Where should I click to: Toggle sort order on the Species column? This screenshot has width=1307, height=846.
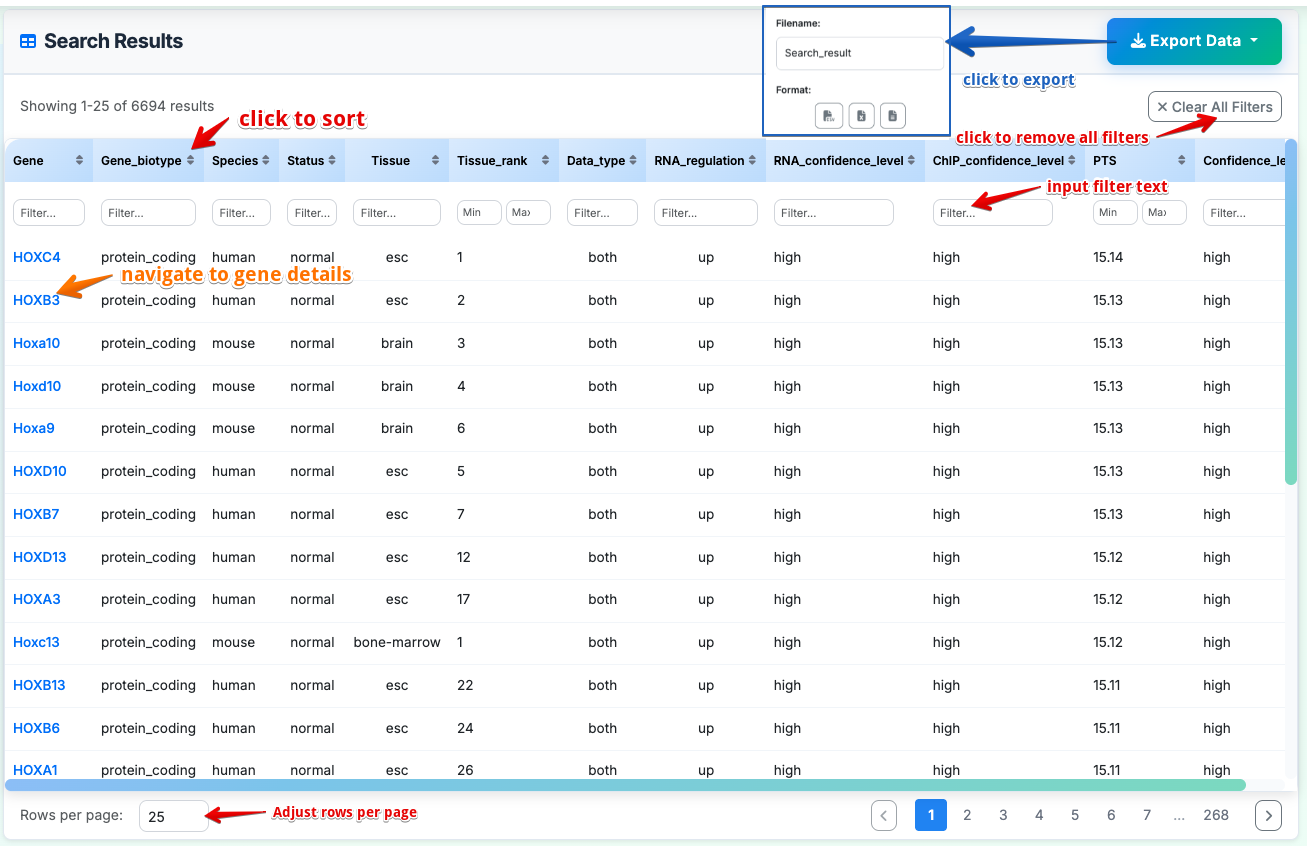click(x=263, y=160)
